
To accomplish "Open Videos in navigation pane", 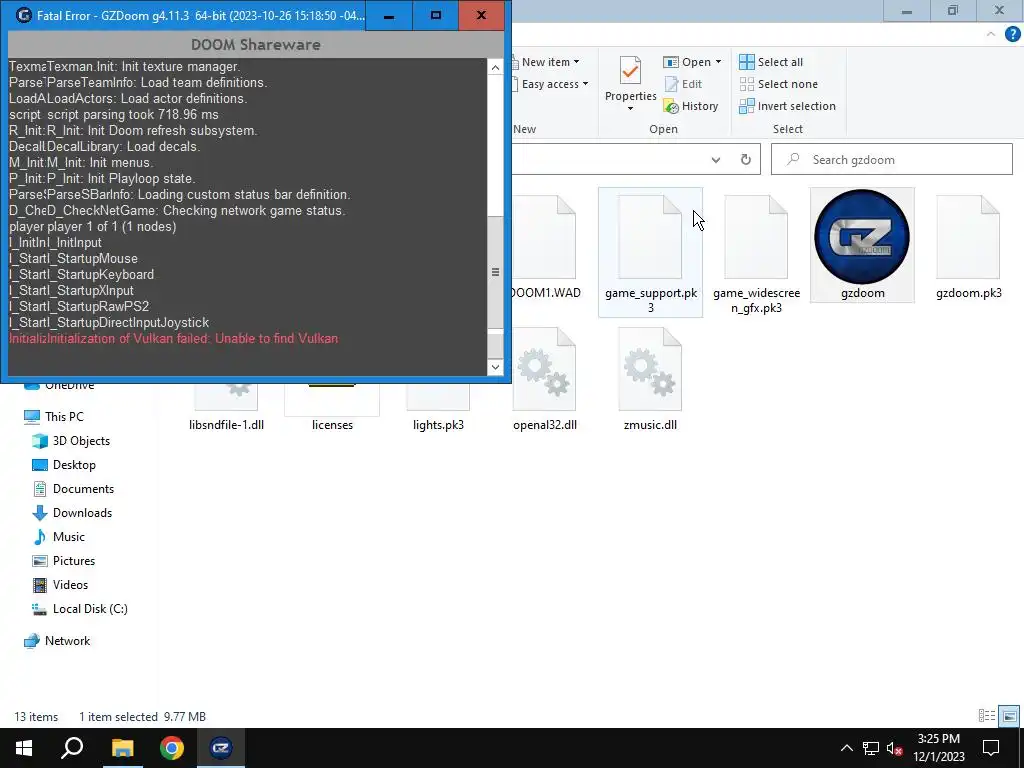I will [60, 584].
